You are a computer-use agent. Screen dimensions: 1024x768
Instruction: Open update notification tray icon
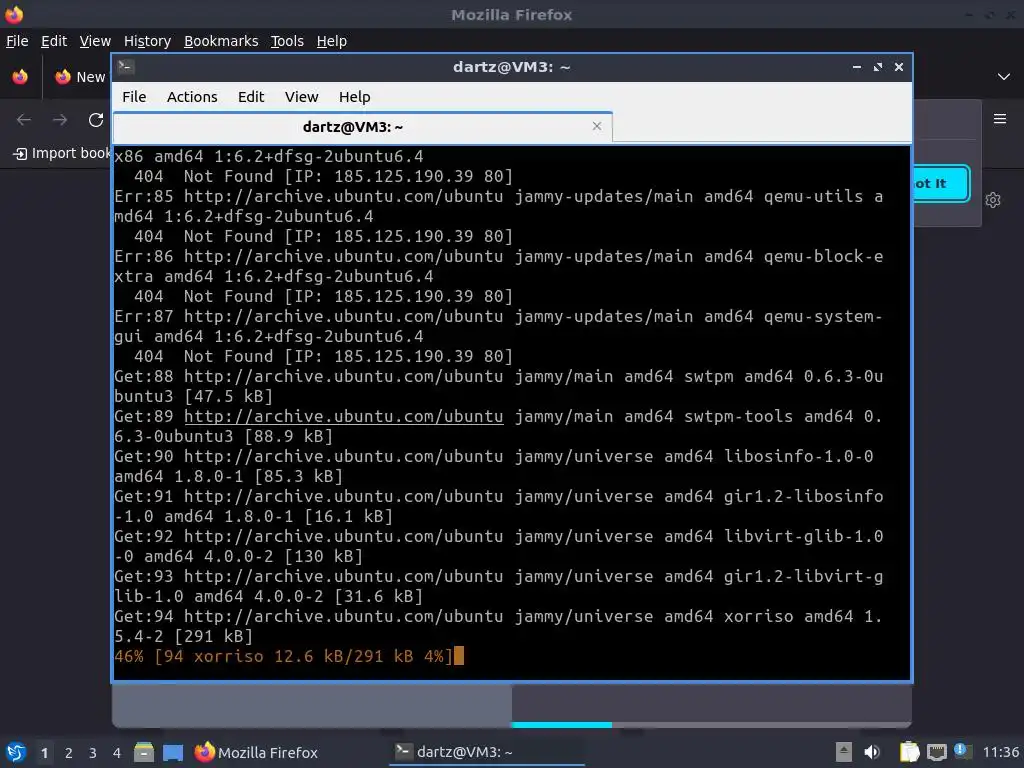click(961, 750)
